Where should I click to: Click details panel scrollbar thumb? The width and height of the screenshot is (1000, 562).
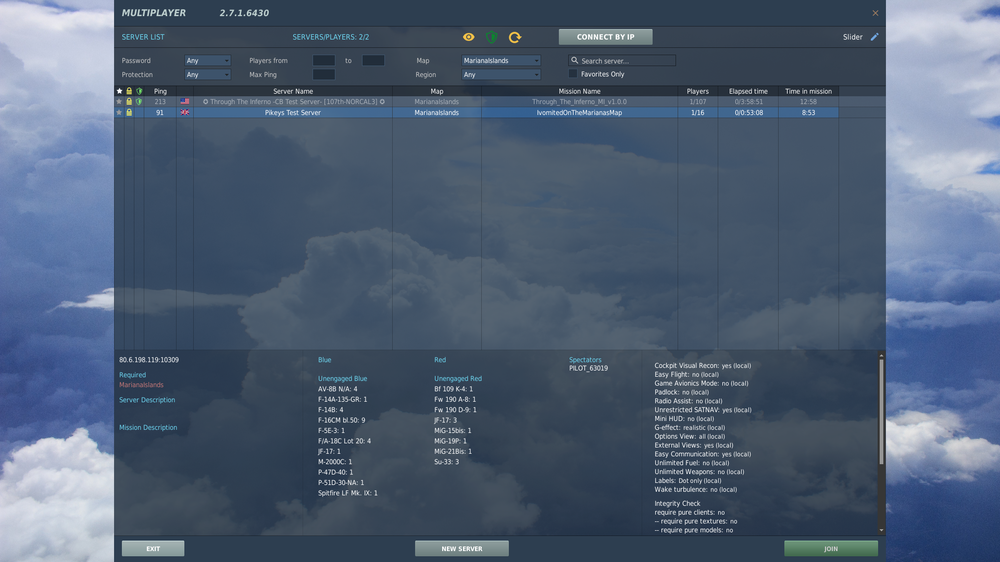coord(881,411)
